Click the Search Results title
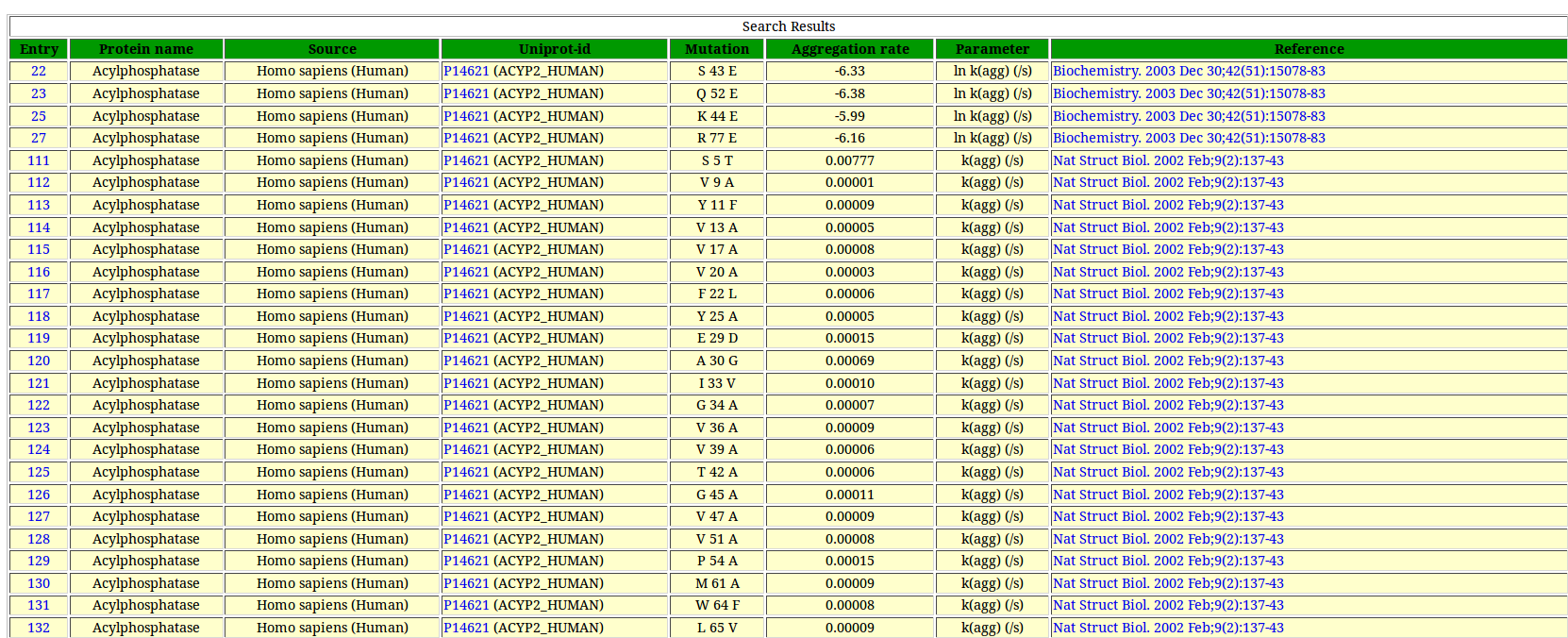This screenshot has height=638, width=1568. (x=789, y=26)
